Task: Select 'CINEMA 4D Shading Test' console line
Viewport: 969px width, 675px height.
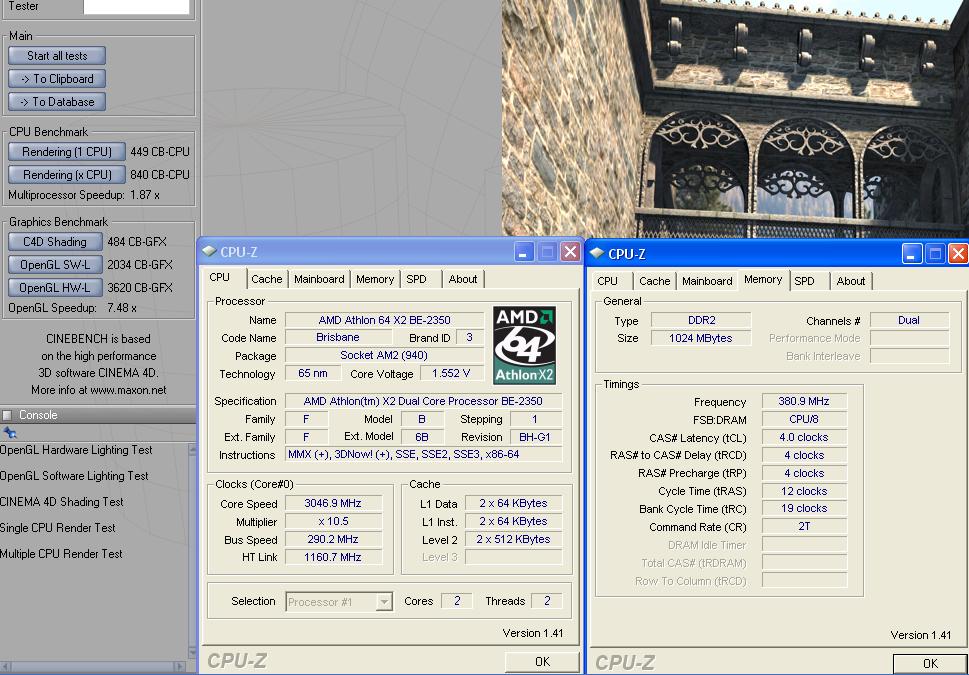Action: coord(62,502)
